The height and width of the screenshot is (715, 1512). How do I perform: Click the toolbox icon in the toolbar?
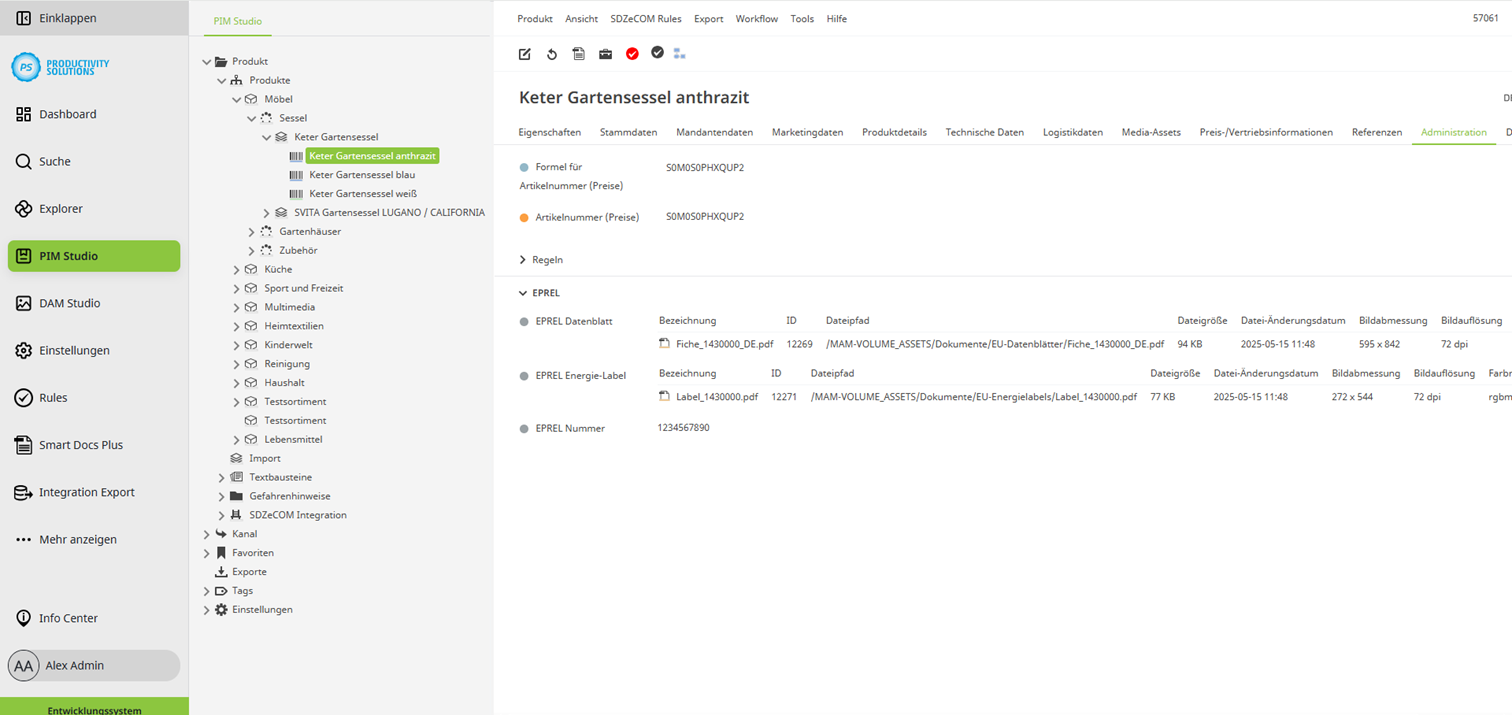point(605,54)
